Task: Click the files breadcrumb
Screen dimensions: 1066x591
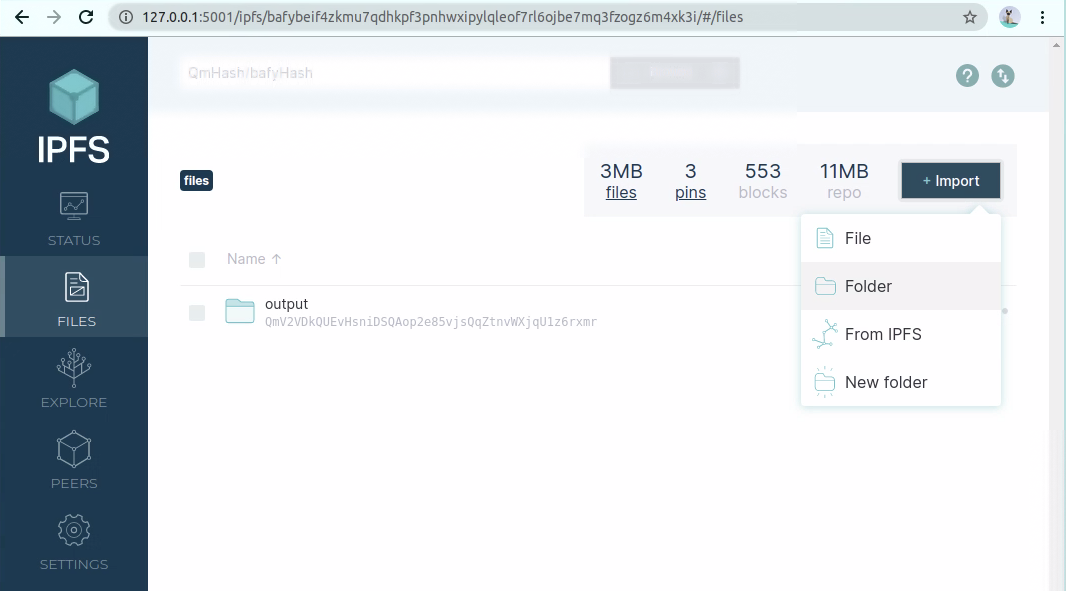Action: [x=196, y=181]
